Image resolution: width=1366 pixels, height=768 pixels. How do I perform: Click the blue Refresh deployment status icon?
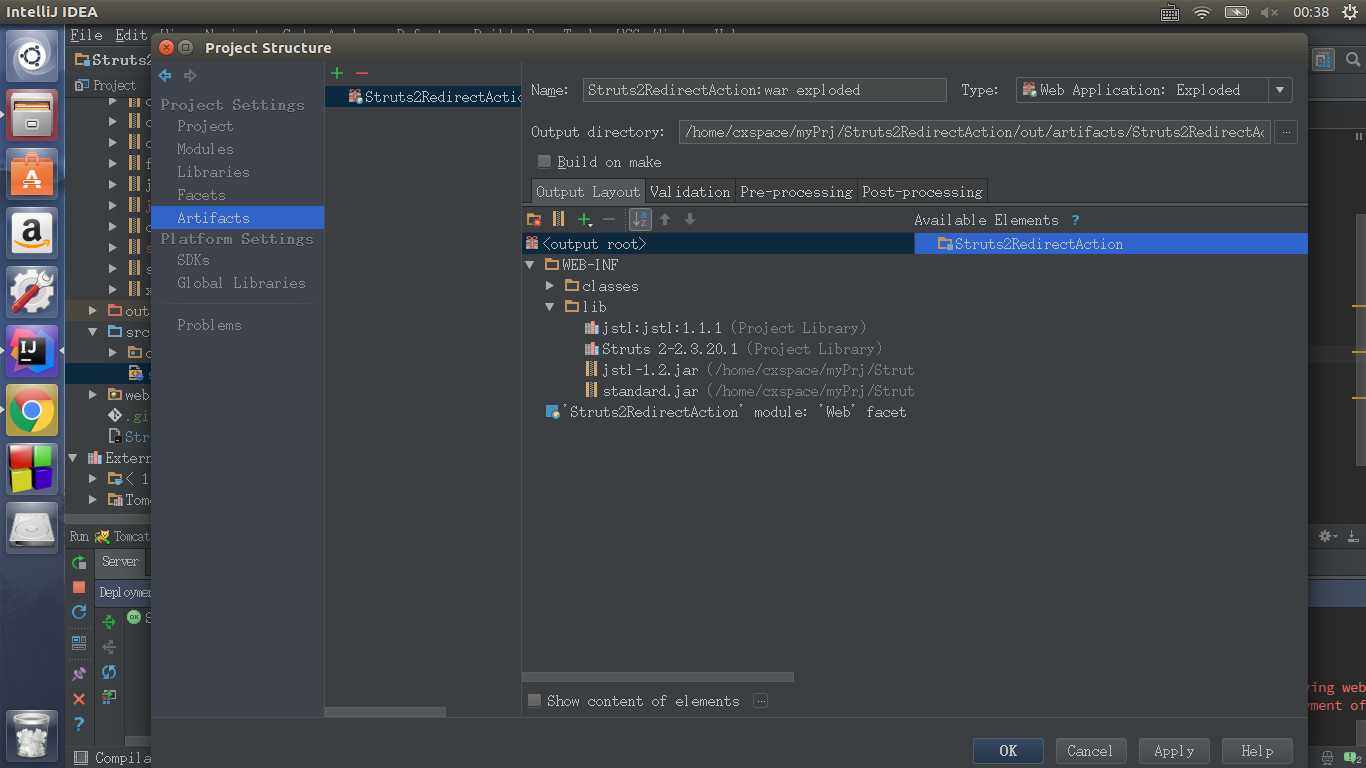pyautogui.click(x=109, y=672)
